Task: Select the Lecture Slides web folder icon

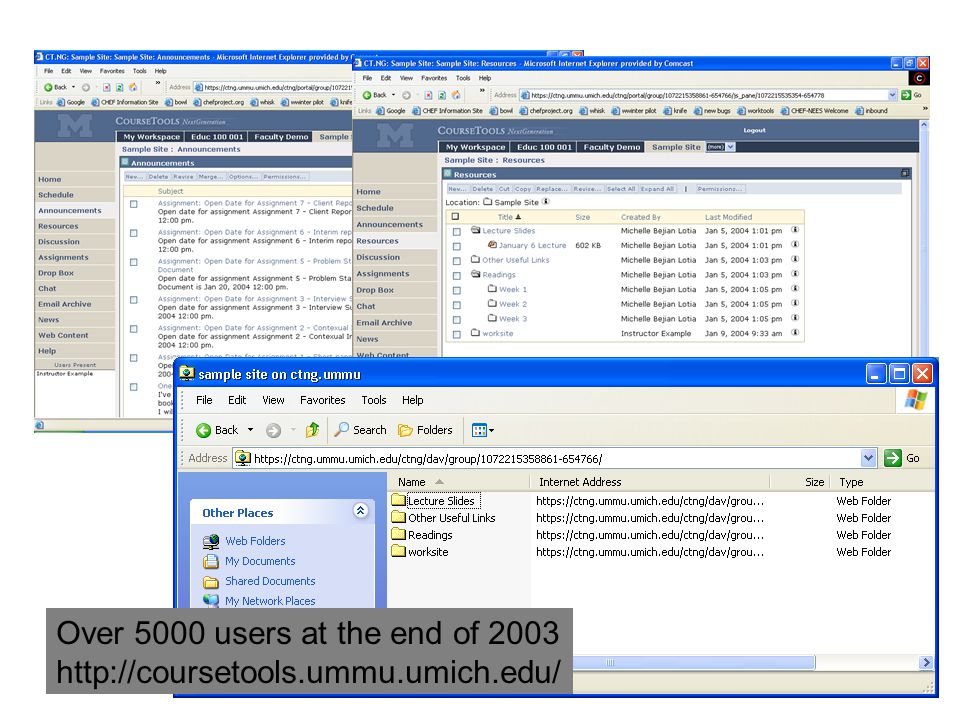Action: pyautogui.click(x=399, y=500)
